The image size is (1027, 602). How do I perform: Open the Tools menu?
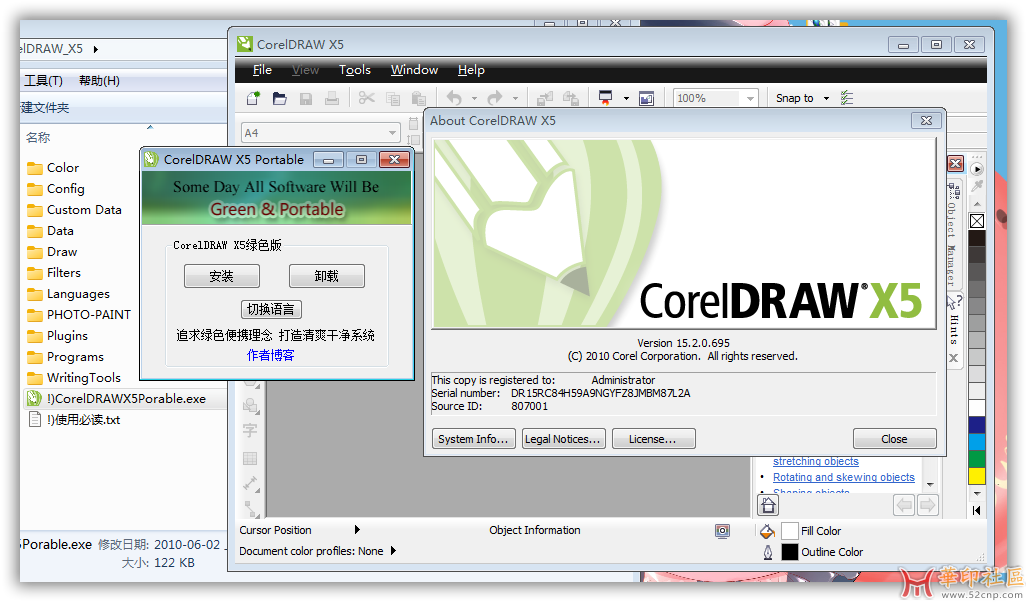click(354, 70)
